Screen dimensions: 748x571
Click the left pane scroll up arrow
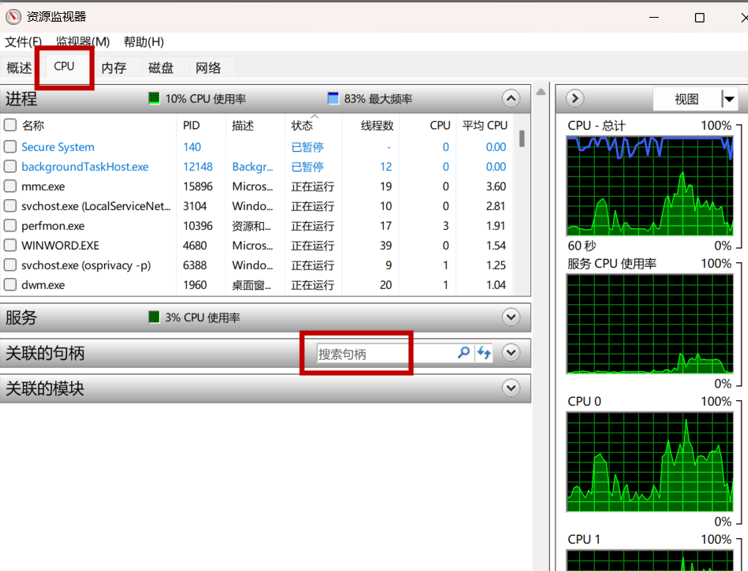tap(540, 92)
